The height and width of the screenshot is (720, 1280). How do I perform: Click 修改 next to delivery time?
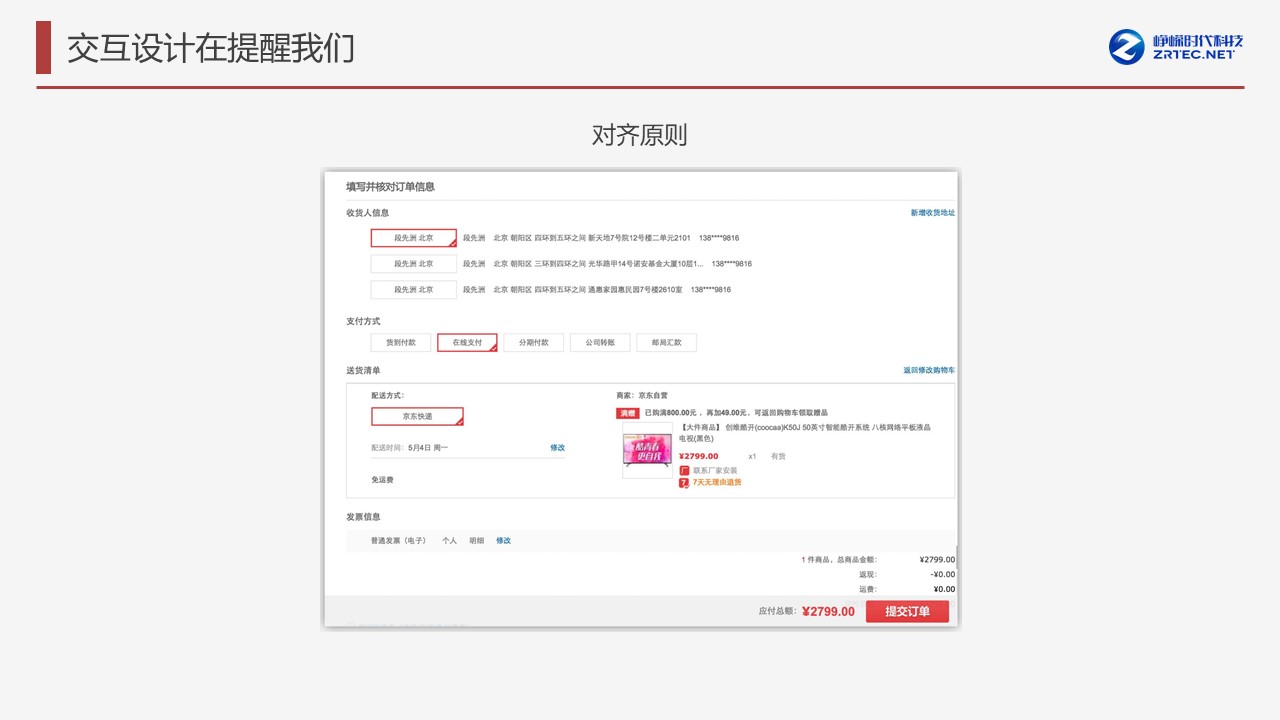[x=557, y=448]
